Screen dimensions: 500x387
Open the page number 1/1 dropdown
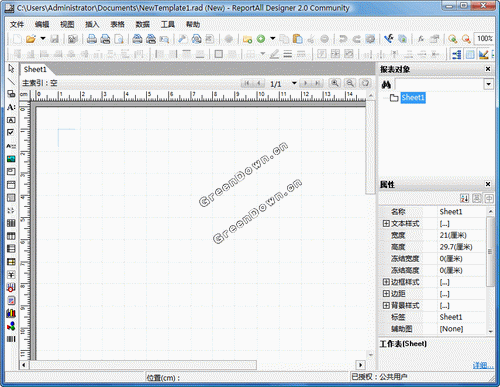[294, 83]
